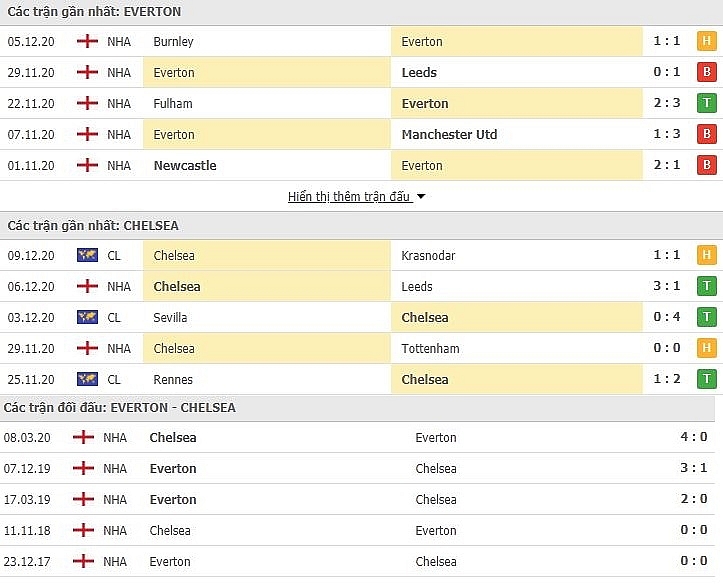Open the Manchester Utd team name
This screenshot has height=584, width=723.
(x=449, y=135)
